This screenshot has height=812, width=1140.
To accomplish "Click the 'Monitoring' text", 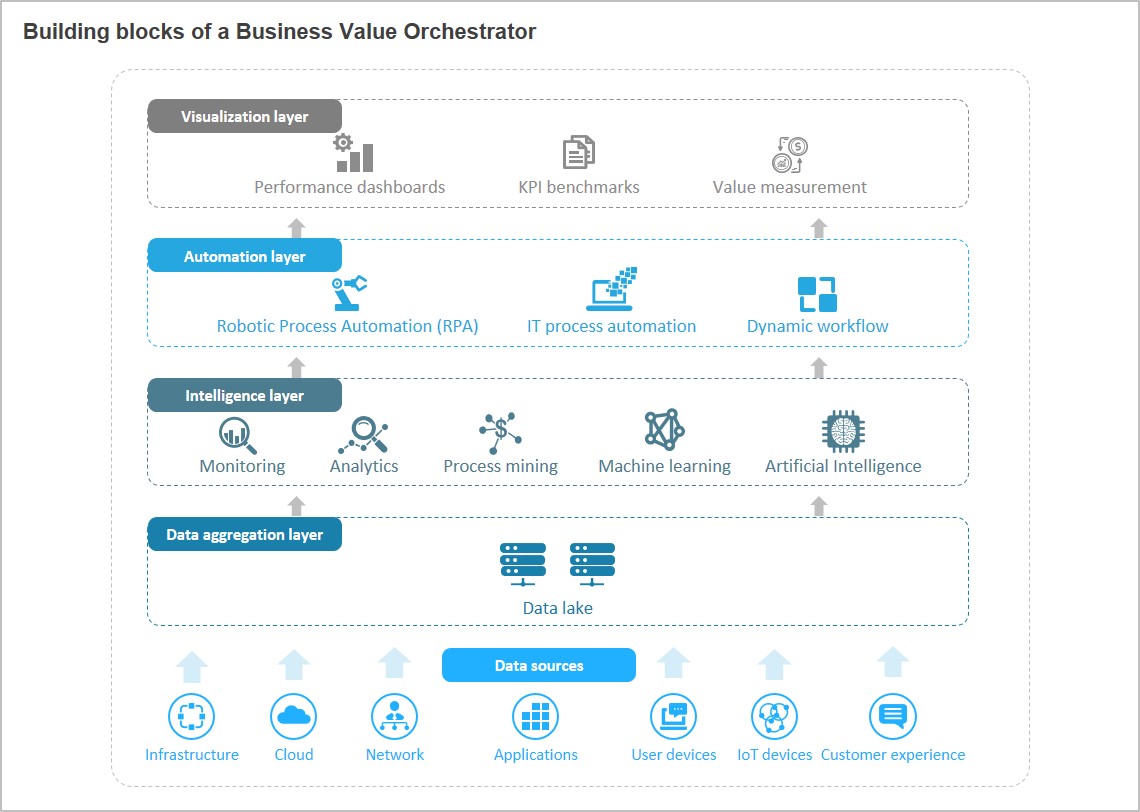I will 242,467.
